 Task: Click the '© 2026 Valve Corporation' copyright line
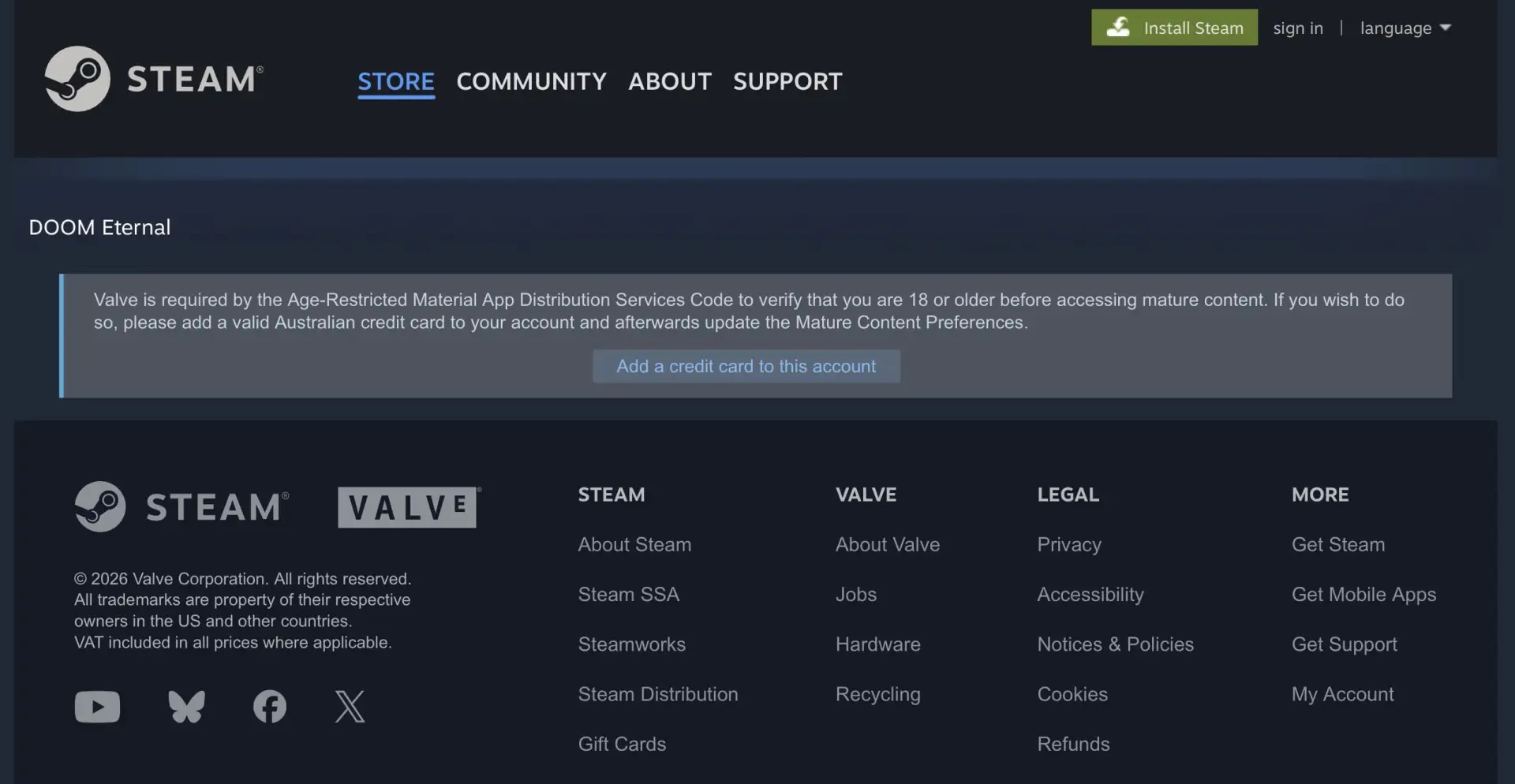(242, 578)
